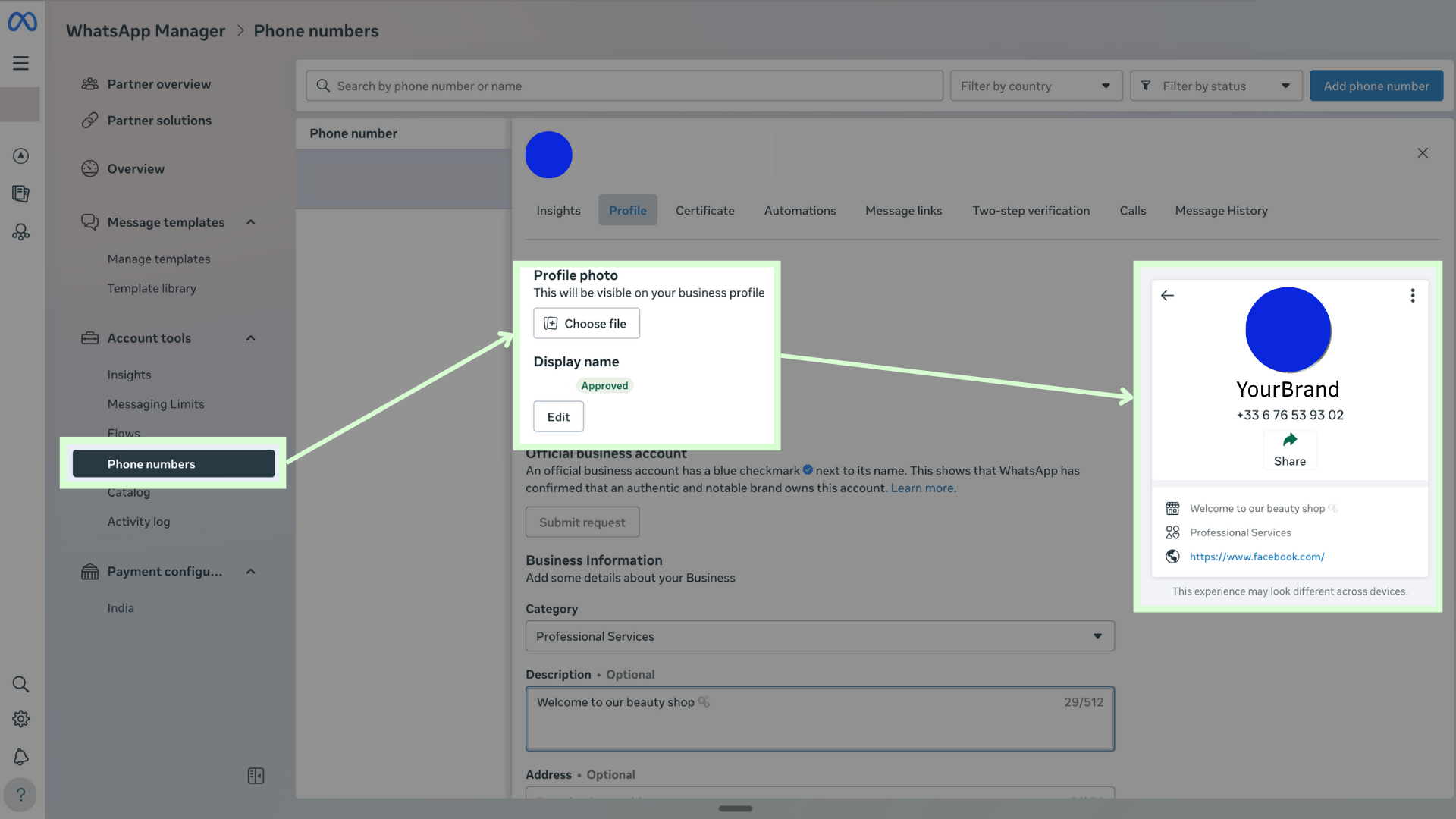The width and height of the screenshot is (1456, 819).
Task: Click the help question mark icon
Action: pos(21,795)
